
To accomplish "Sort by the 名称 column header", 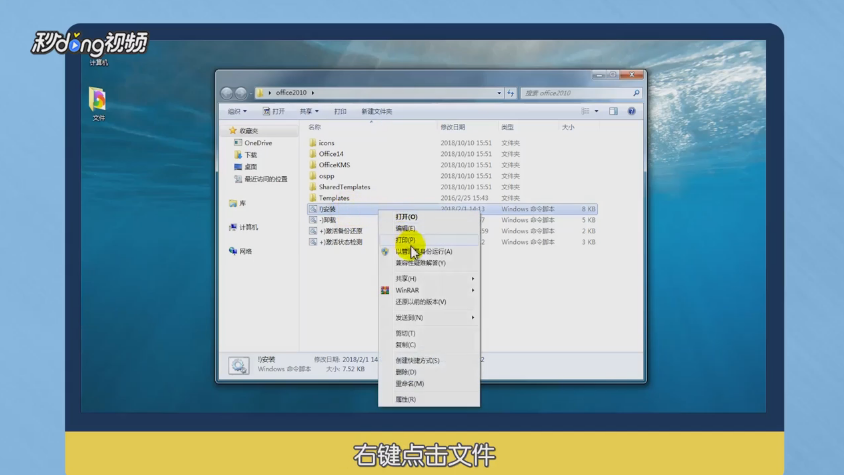I will coord(315,127).
